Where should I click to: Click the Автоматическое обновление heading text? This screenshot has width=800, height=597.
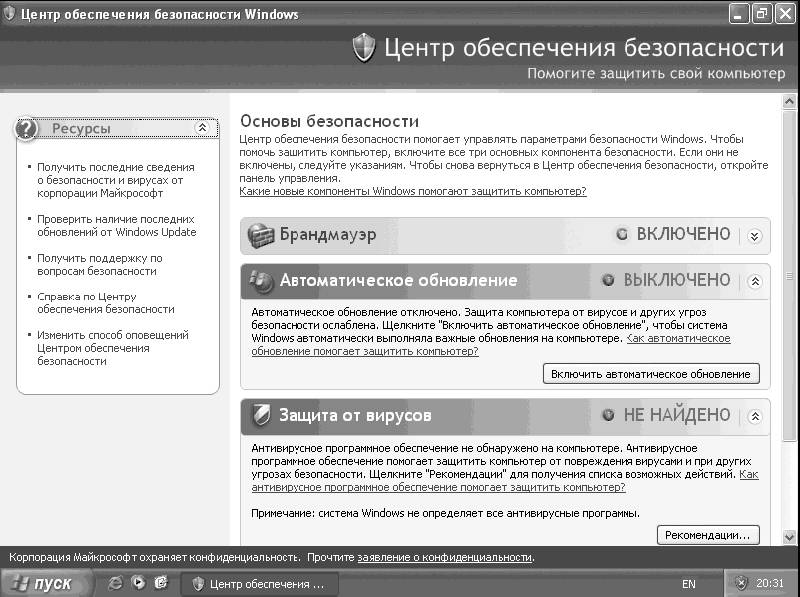pyautogui.click(x=398, y=280)
